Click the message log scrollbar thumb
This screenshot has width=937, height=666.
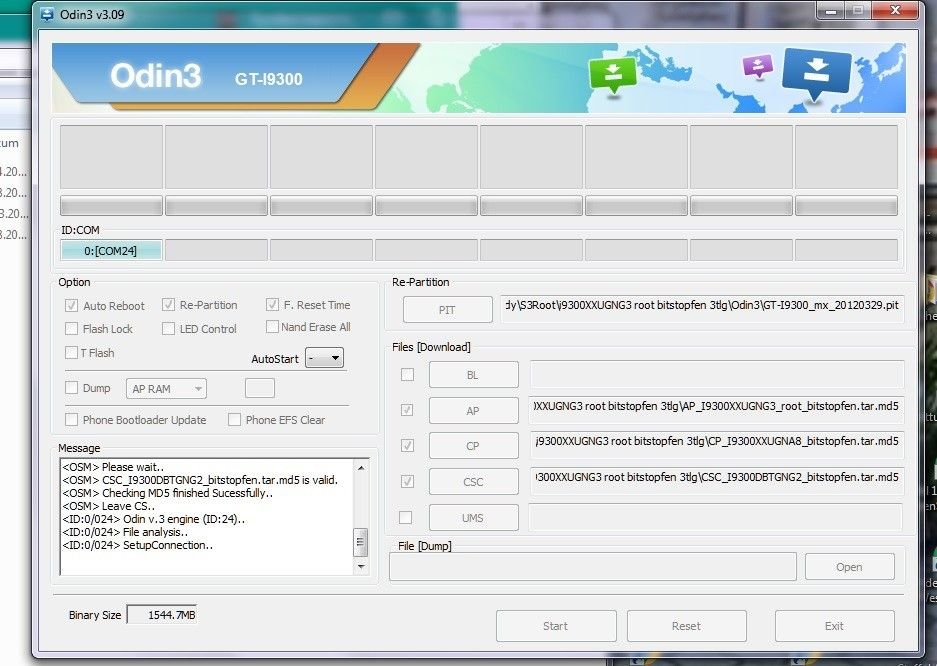361,542
